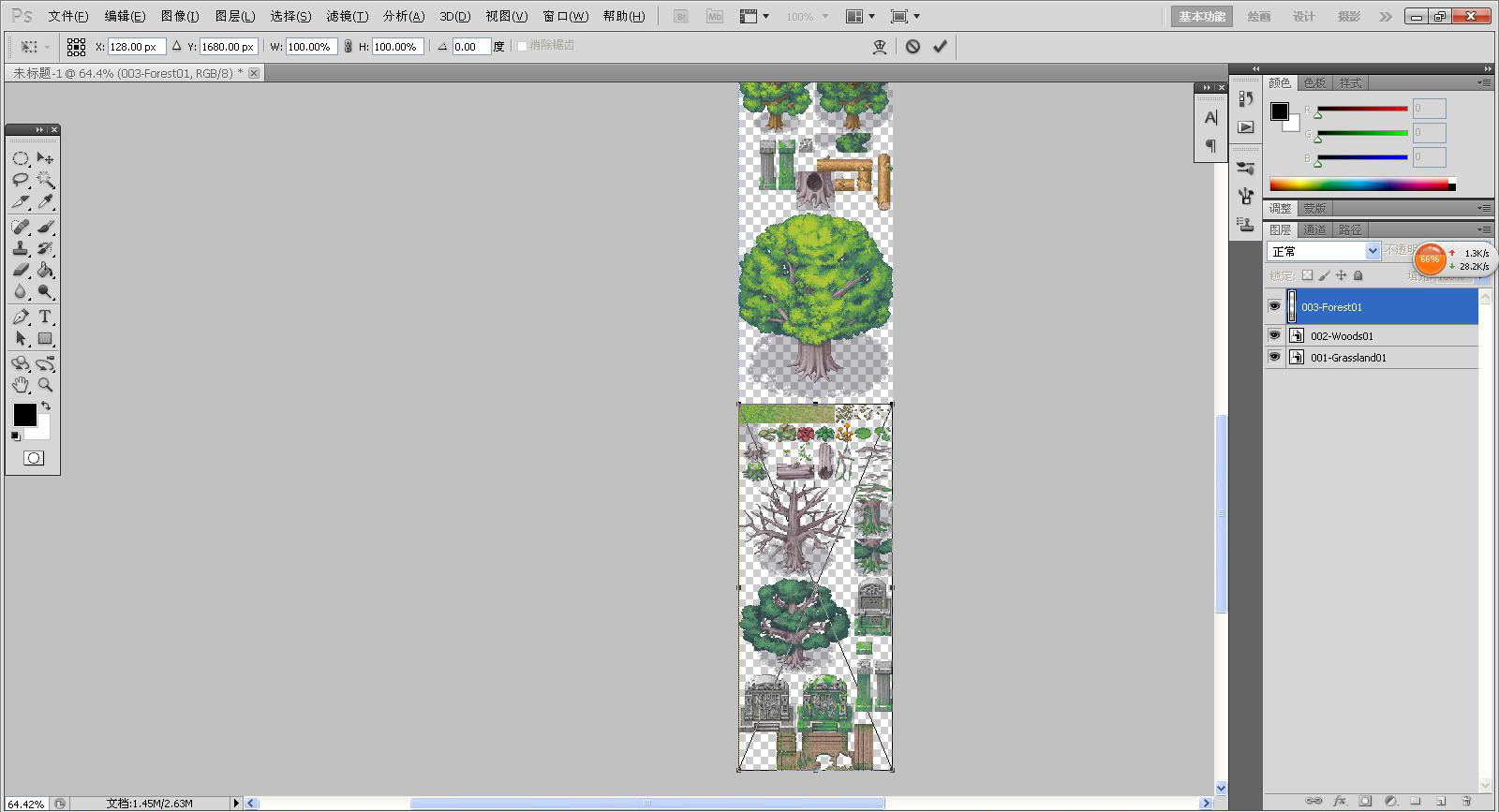Select the Pen tool
This screenshot has height=812, width=1499.
click(21, 317)
